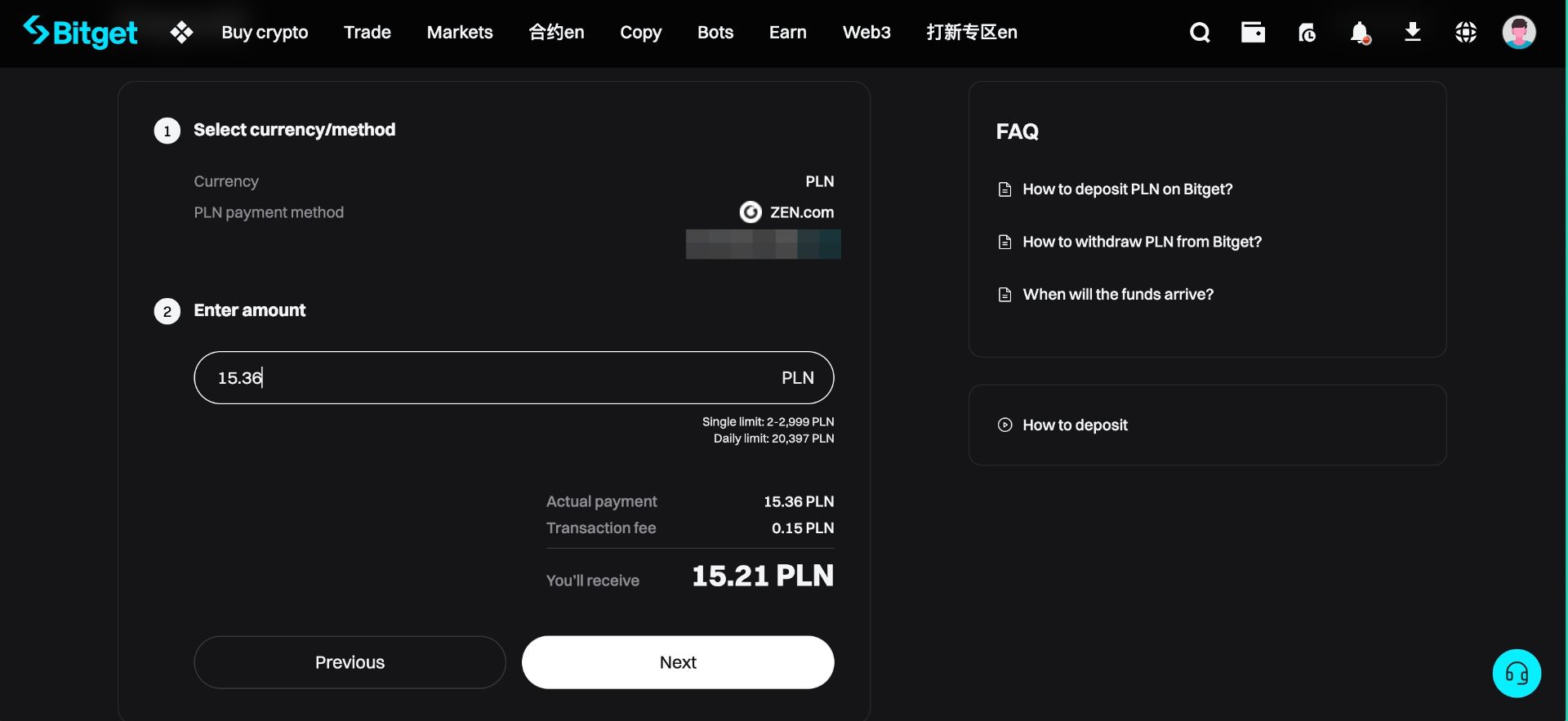Open the order history icon

pos(1307,33)
